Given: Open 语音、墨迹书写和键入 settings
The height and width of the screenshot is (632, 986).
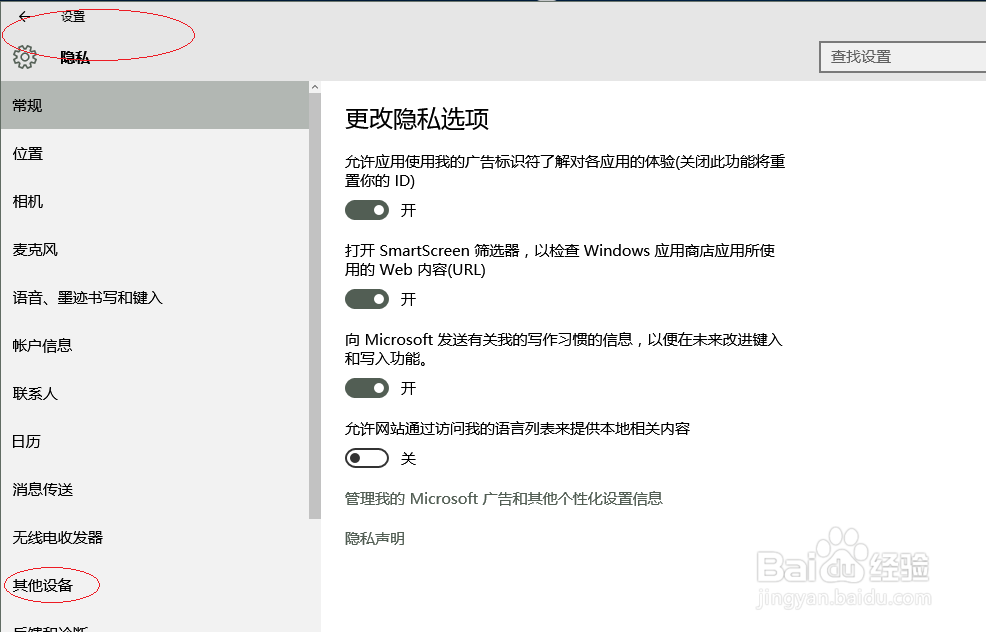Looking at the screenshot, I should coord(155,297).
